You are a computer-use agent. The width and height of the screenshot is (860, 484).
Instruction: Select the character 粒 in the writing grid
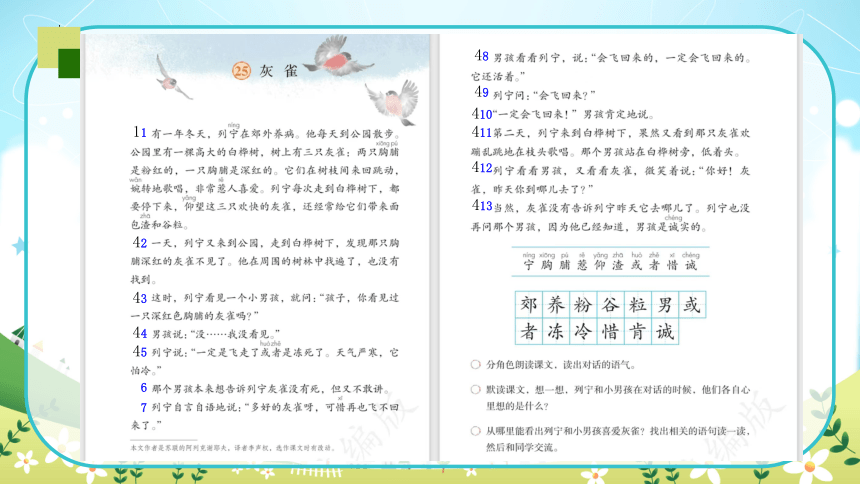click(x=637, y=305)
